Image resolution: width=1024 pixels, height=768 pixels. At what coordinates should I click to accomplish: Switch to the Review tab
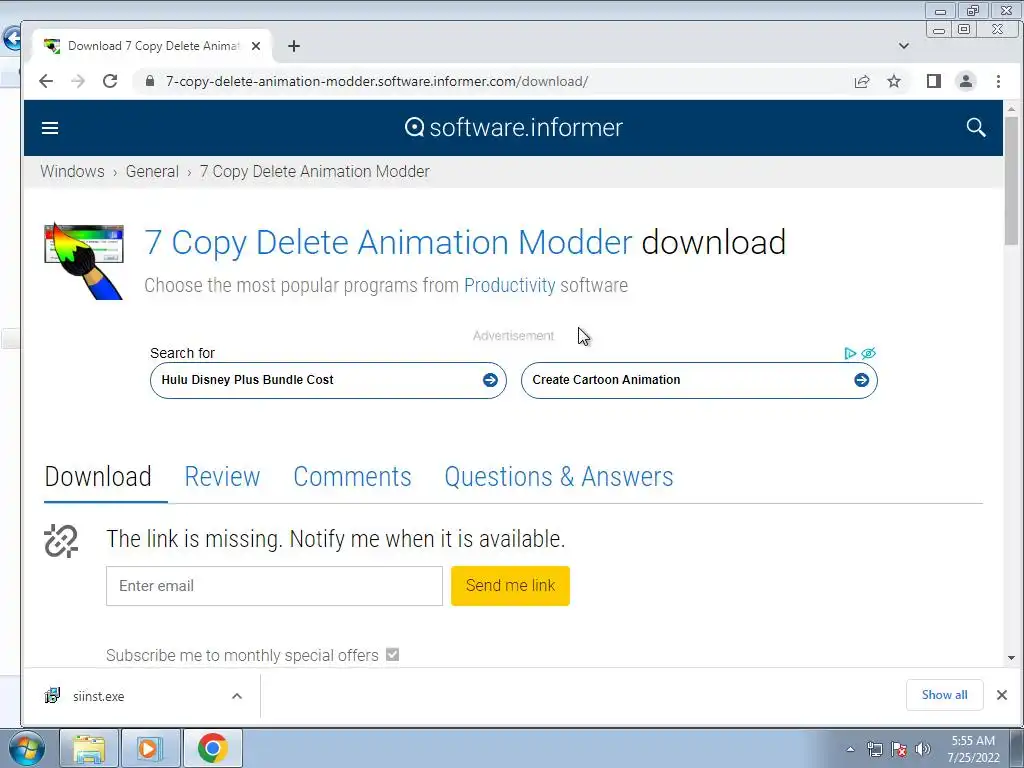pos(222,477)
